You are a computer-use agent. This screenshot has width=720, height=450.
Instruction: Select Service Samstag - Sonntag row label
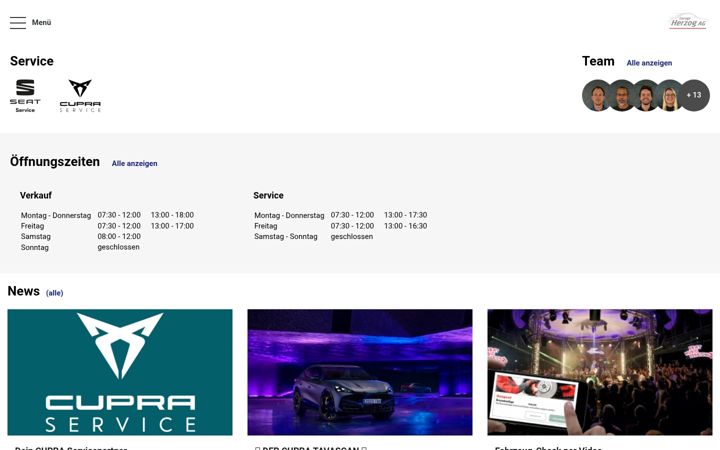(x=286, y=236)
